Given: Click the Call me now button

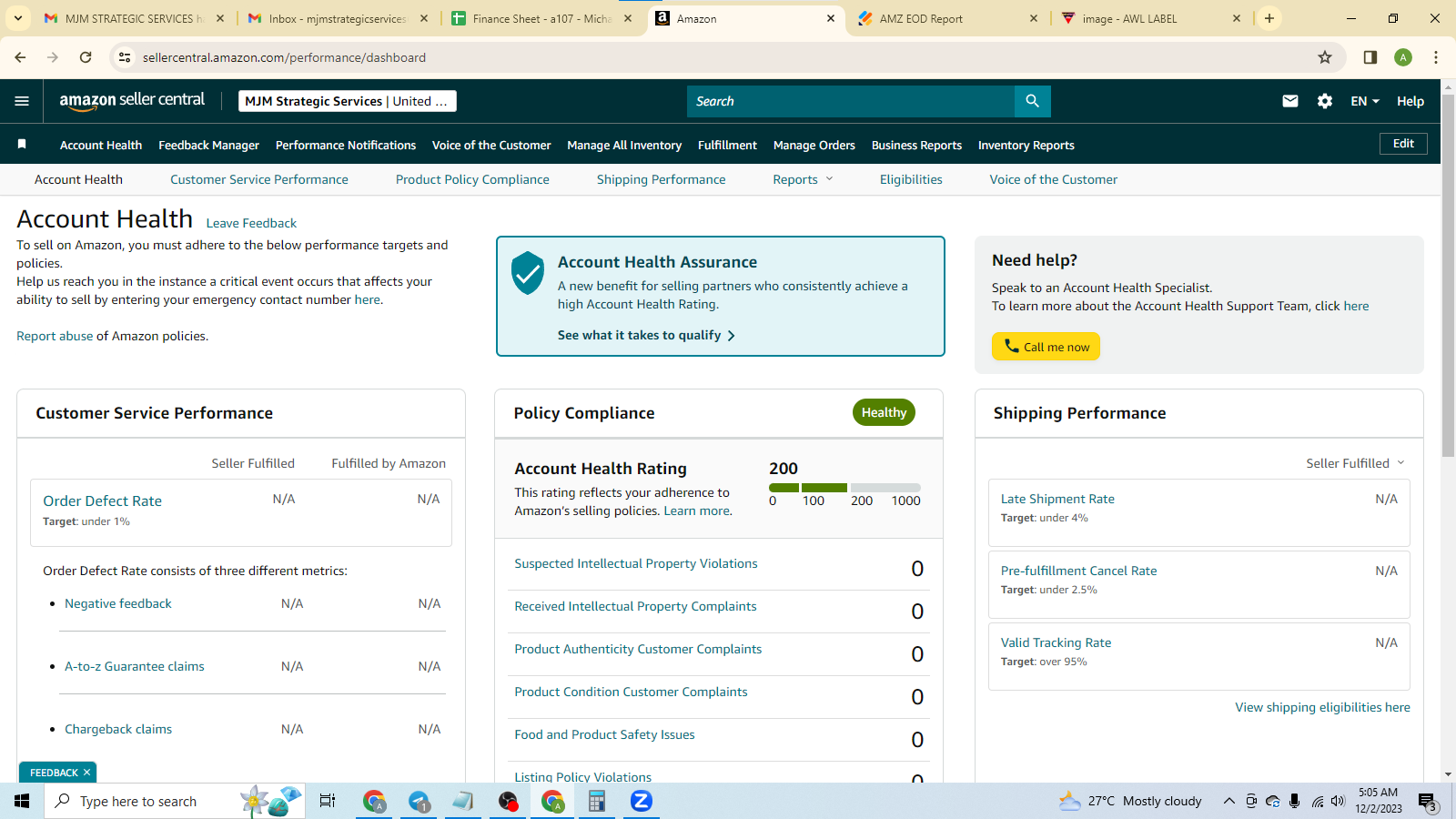Looking at the screenshot, I should click(1046, 347).
